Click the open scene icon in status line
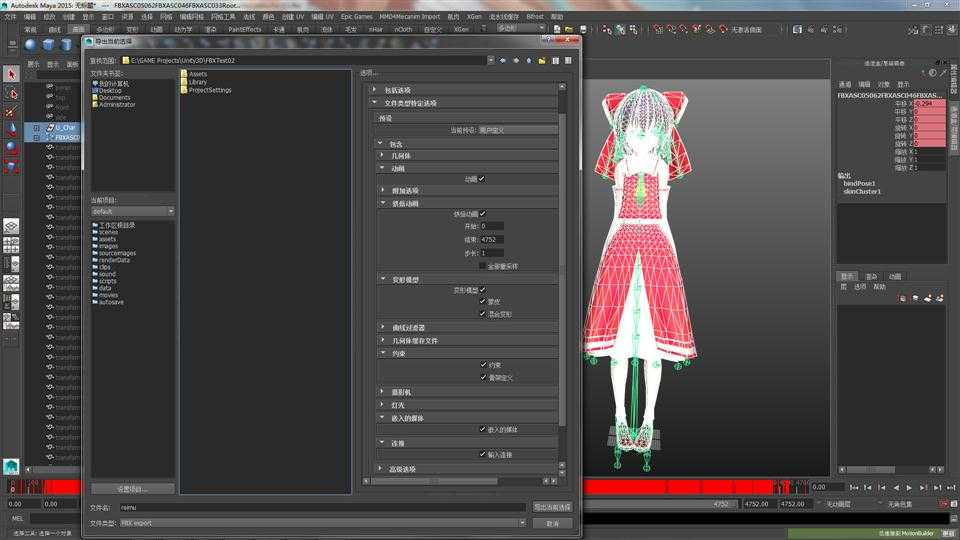 click(x=569, y=29)
